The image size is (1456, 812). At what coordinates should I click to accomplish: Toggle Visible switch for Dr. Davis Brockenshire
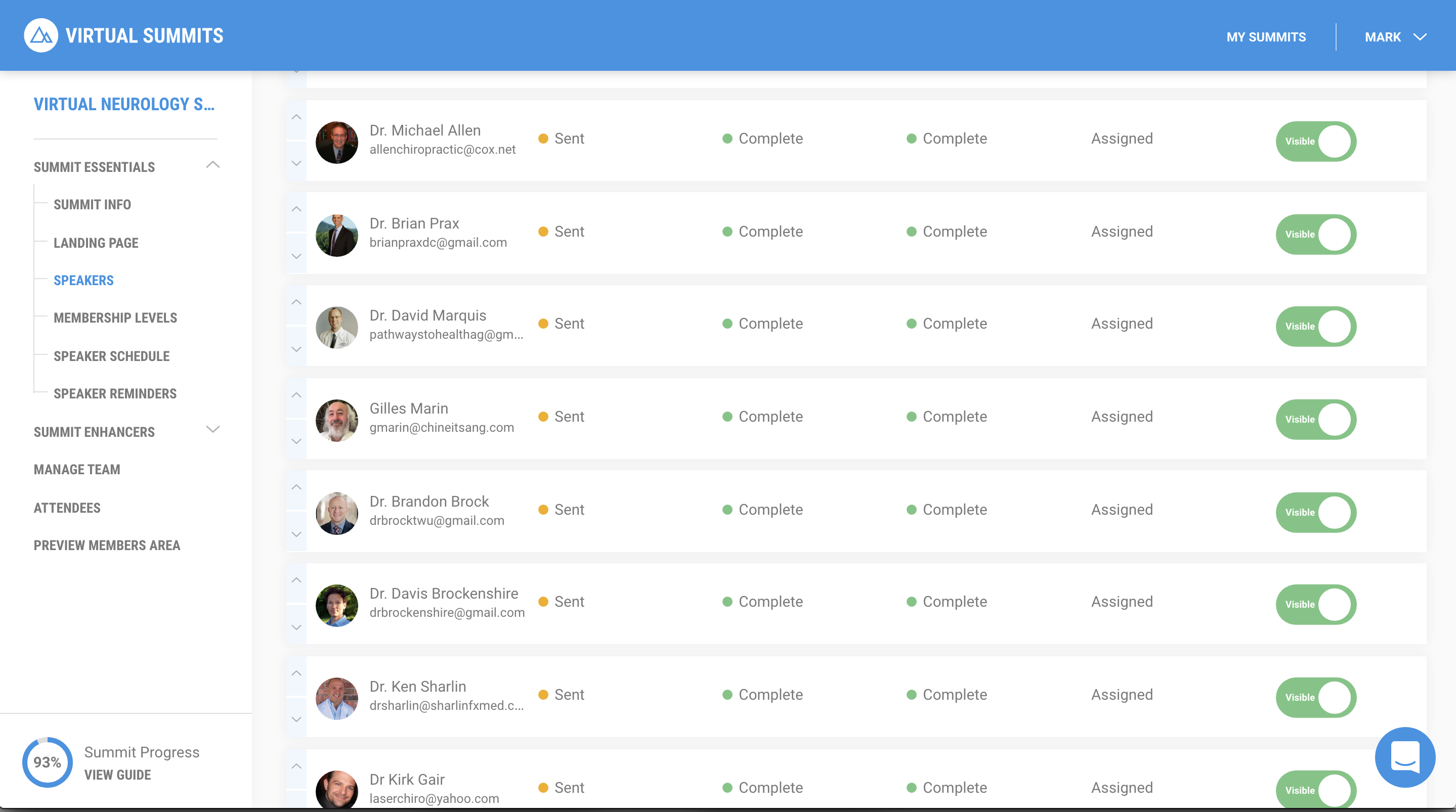point(1315,604)
